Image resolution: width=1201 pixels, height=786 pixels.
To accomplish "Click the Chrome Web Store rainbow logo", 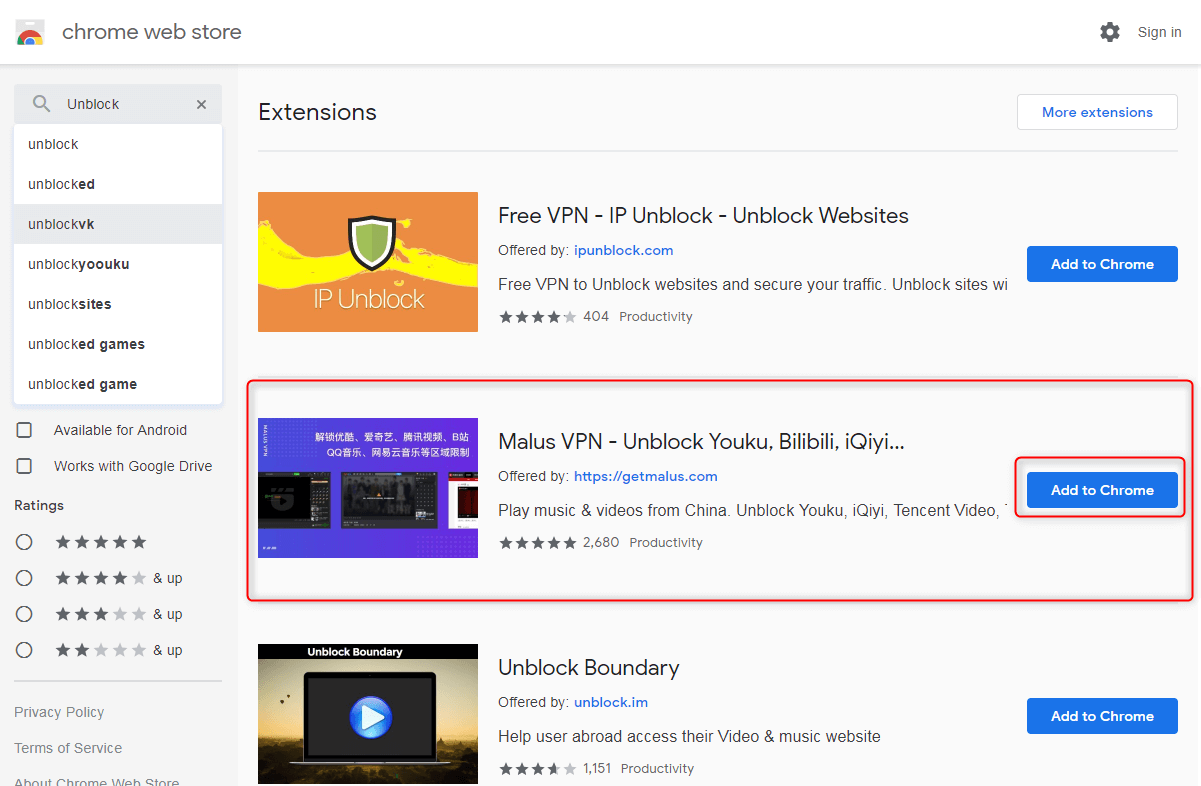I will (x=30, y=32).
